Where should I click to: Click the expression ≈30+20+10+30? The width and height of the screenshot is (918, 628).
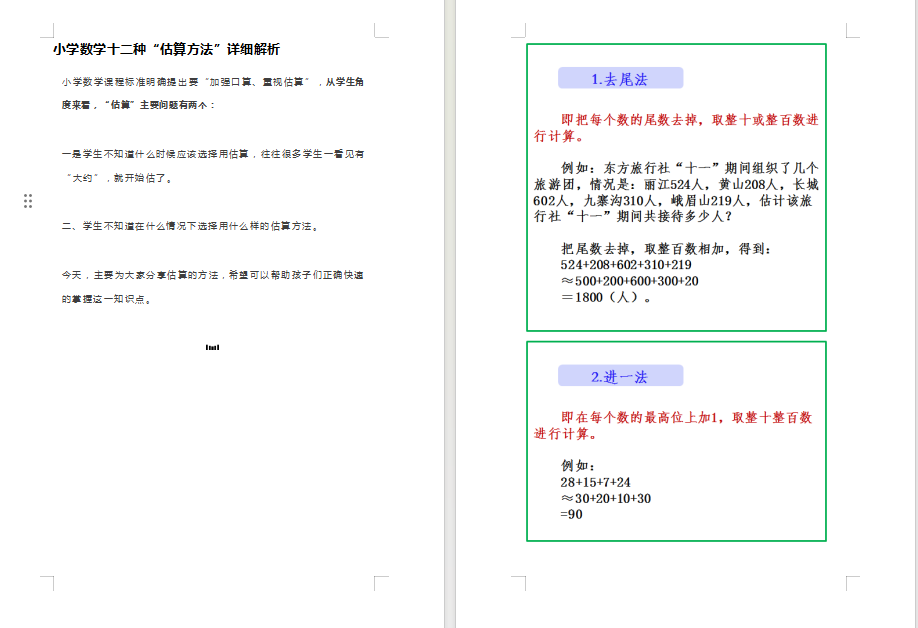point(606,499)
